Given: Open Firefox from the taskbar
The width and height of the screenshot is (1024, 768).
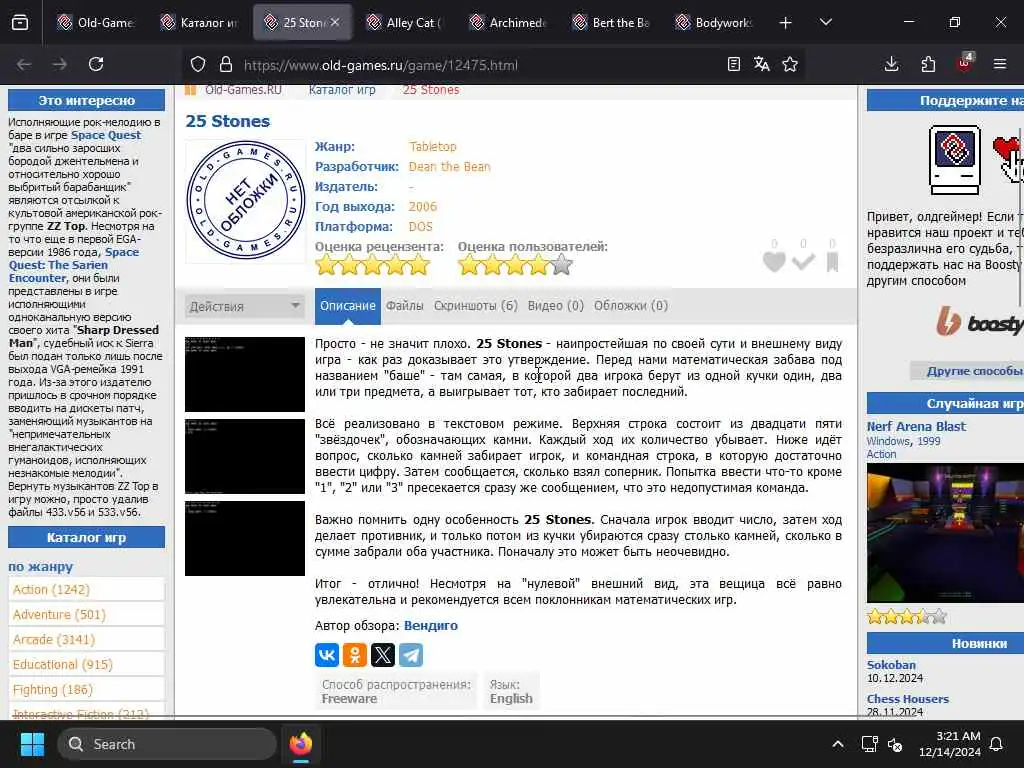Looking at the screenshot, I should (300, 744).
